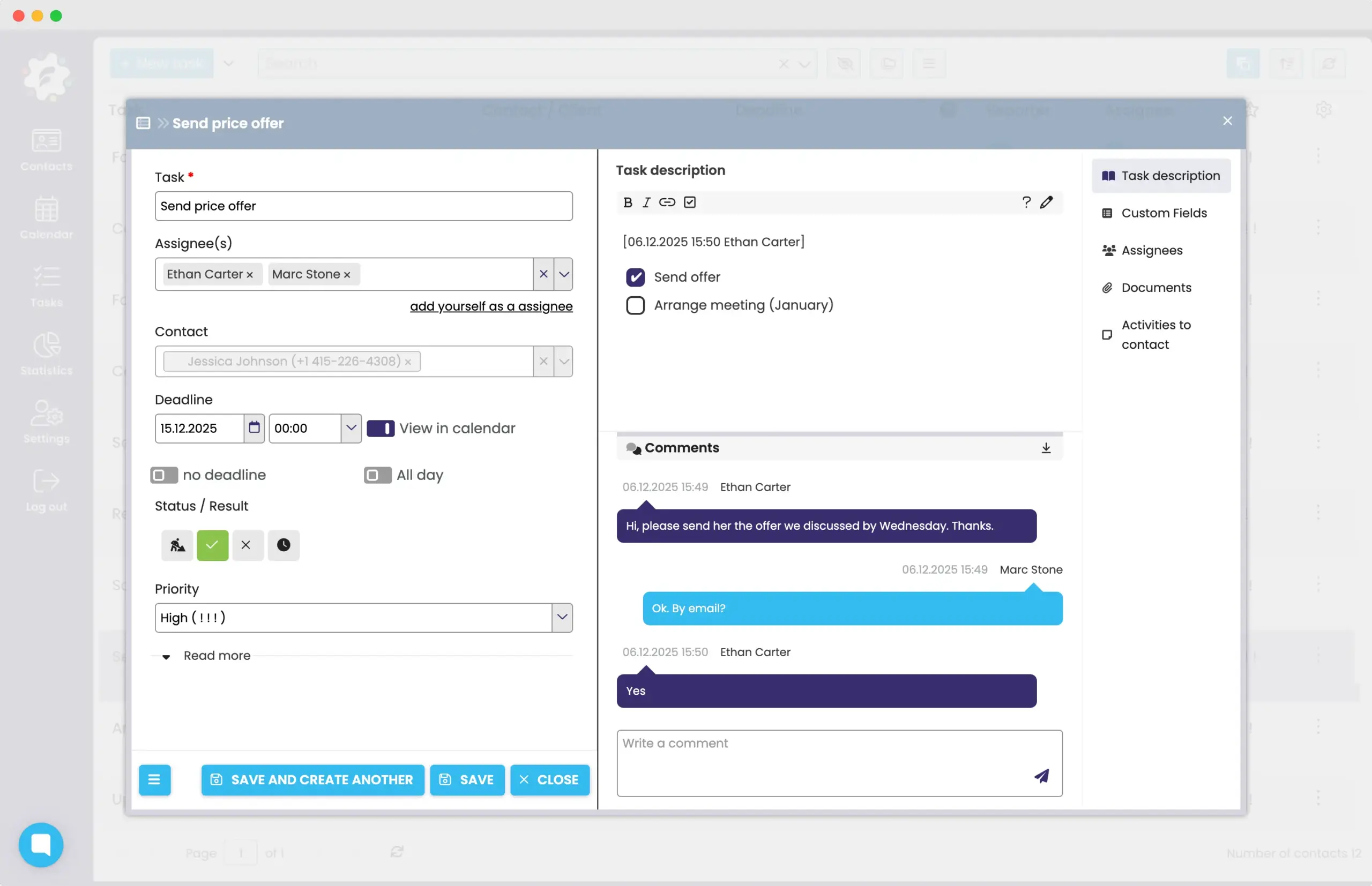Send the written comment
The width and height of the screenshot is (1372, 886).
[x=1042, y=776]
